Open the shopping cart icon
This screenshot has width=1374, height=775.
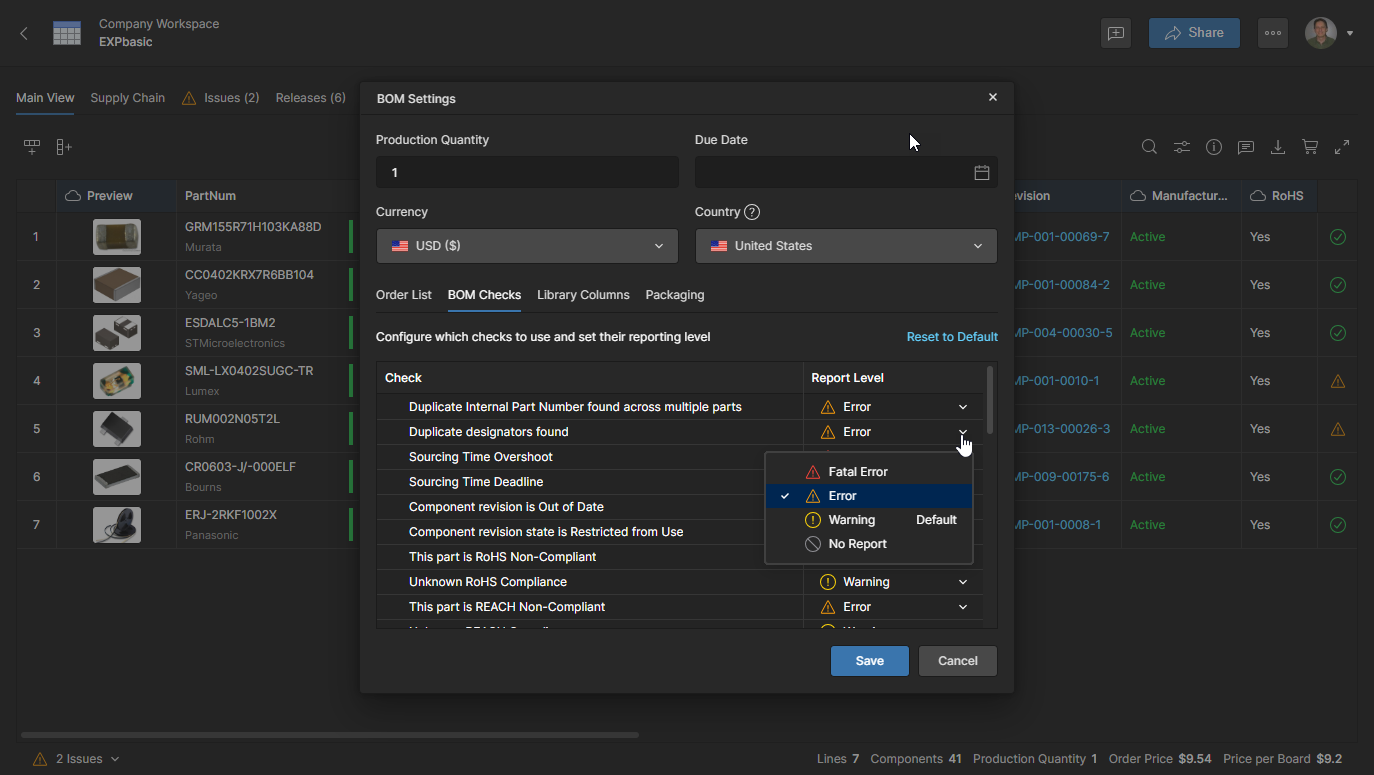[1309, 147]
